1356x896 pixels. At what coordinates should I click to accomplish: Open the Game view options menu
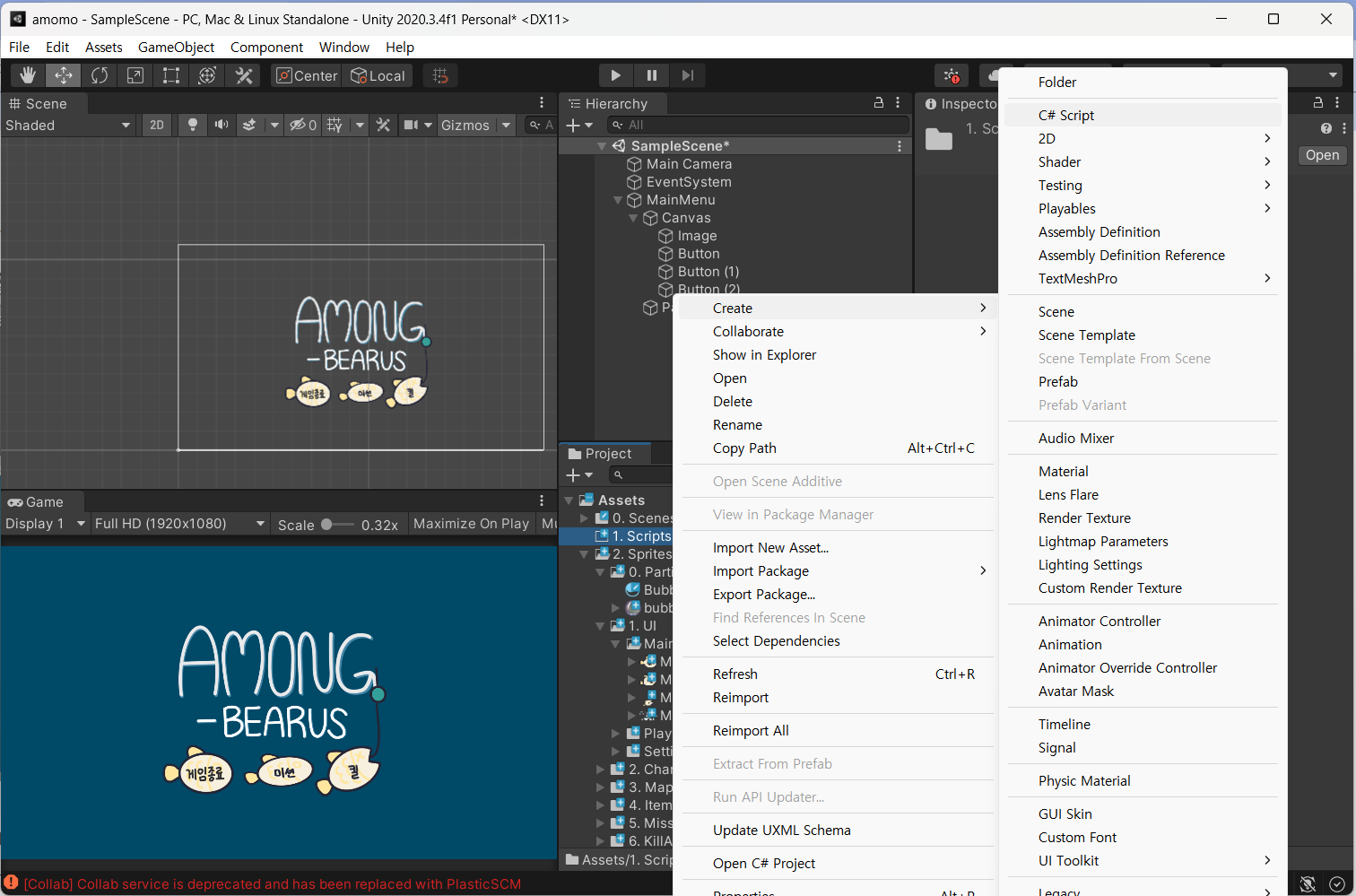[542, 500]
